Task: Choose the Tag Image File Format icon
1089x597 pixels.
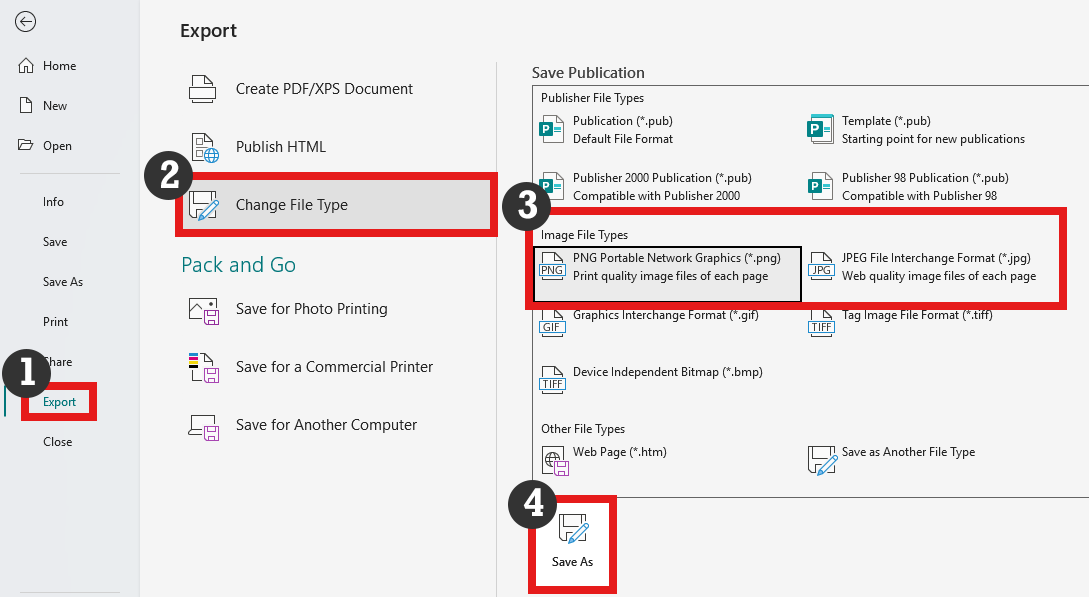Action: pos(821,323)
